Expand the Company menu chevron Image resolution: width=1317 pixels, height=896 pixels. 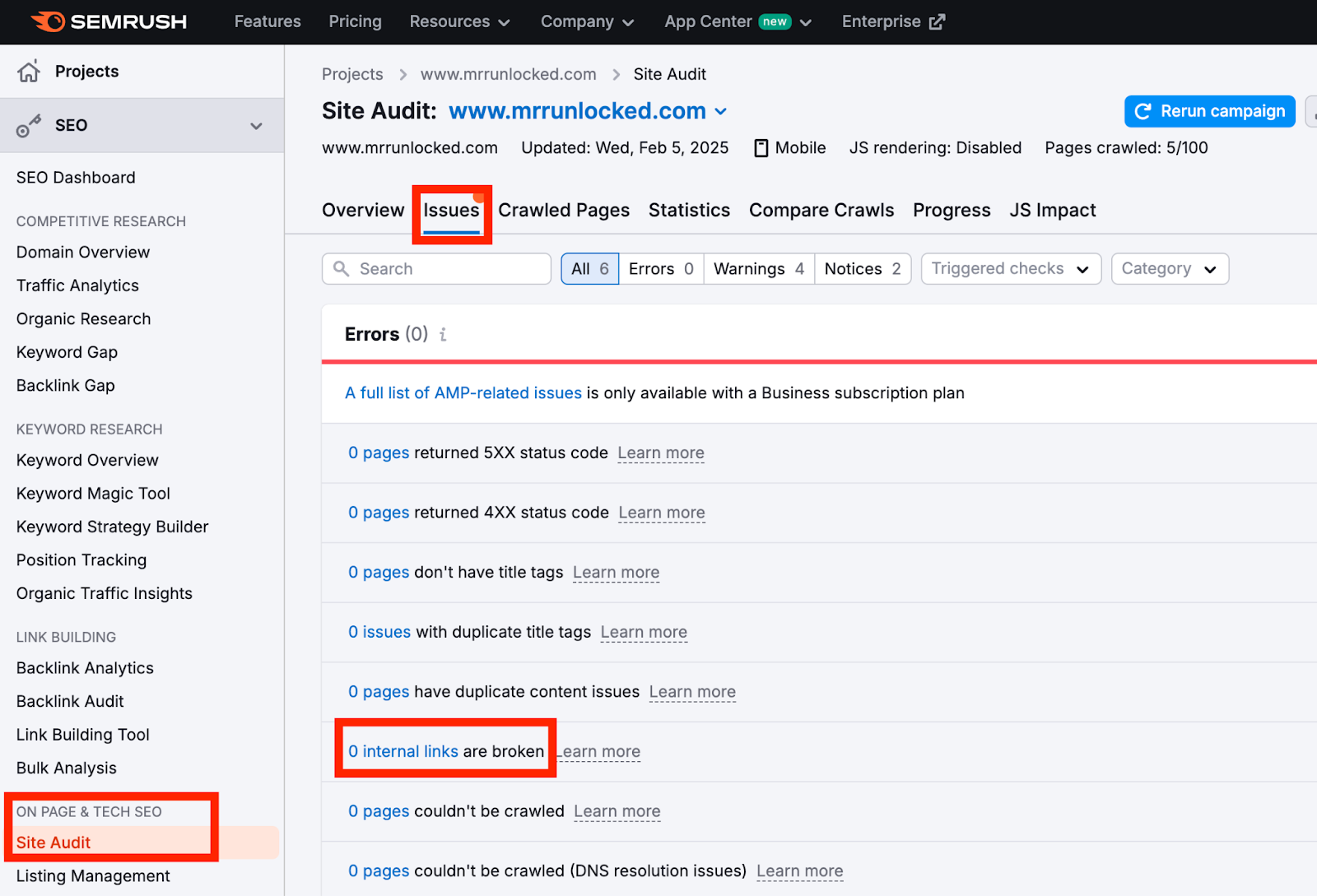(x=628, y=22)
